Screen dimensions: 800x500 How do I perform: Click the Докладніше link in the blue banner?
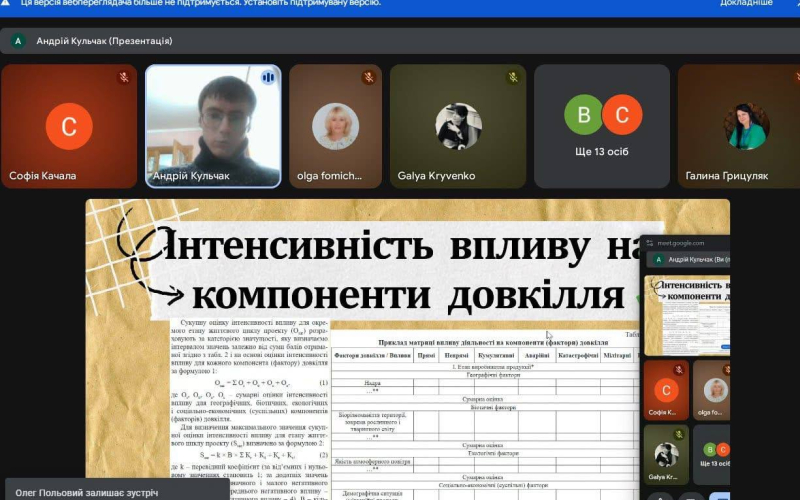[746, 4]
